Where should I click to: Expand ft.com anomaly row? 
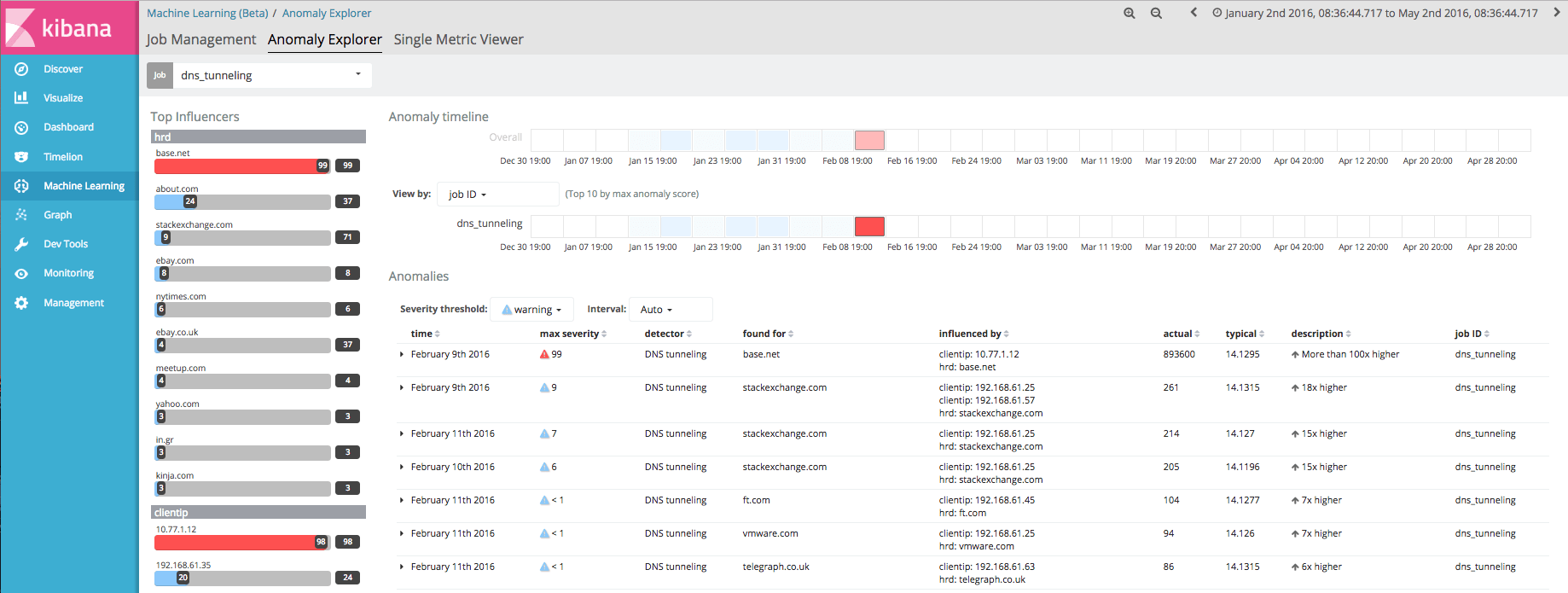click(x=402, y=500)
